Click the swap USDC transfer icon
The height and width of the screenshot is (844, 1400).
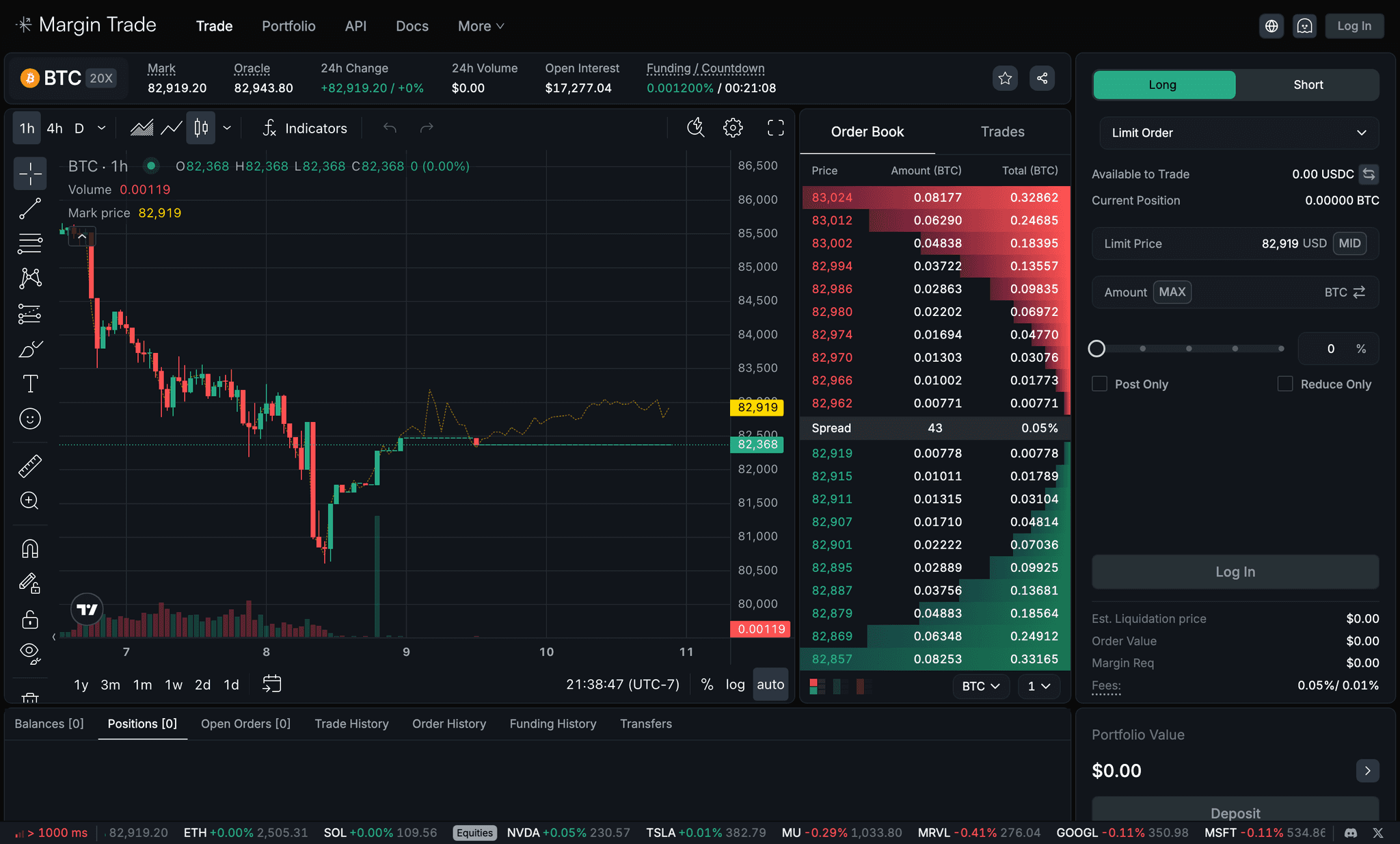point(1369,174)
